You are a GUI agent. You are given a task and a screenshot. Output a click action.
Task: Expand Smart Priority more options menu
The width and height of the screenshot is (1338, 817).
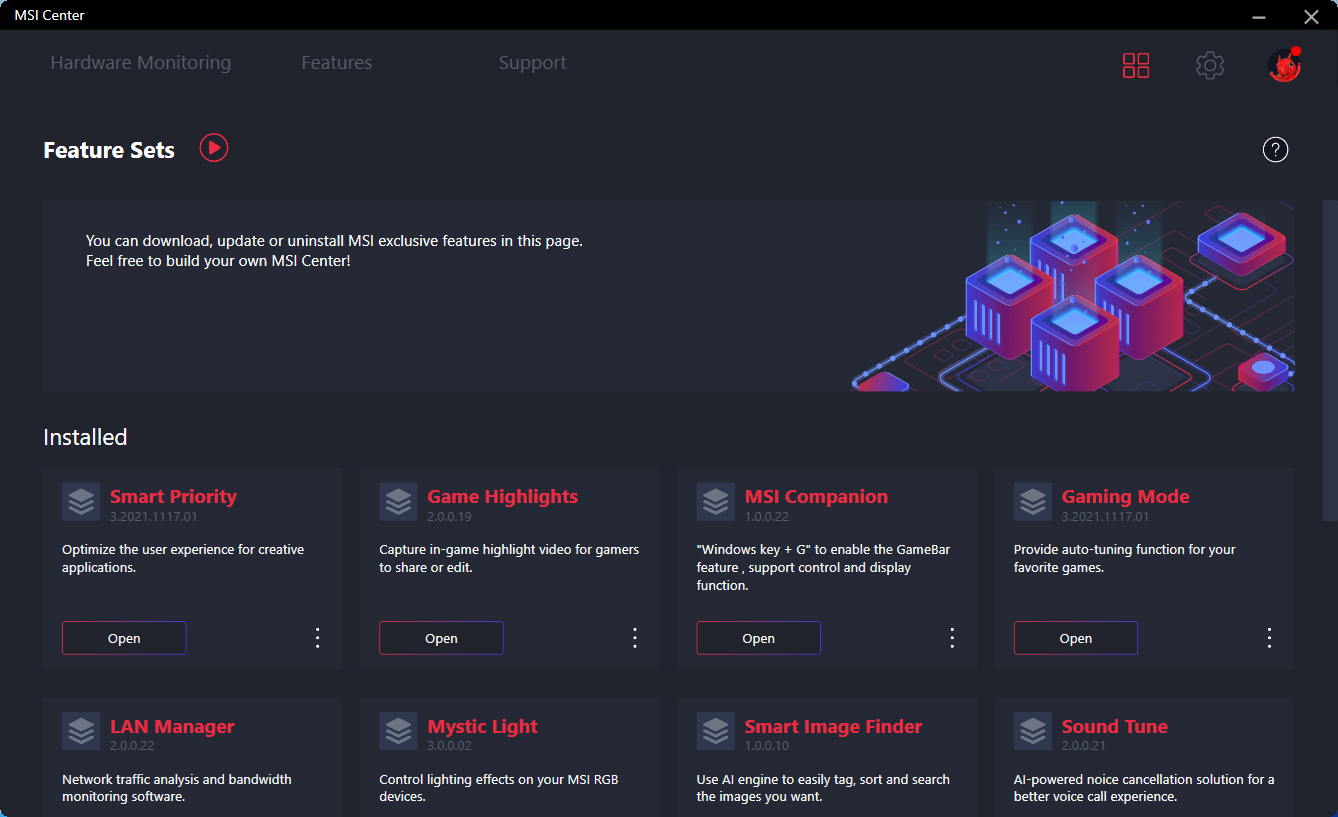point(318,638)
